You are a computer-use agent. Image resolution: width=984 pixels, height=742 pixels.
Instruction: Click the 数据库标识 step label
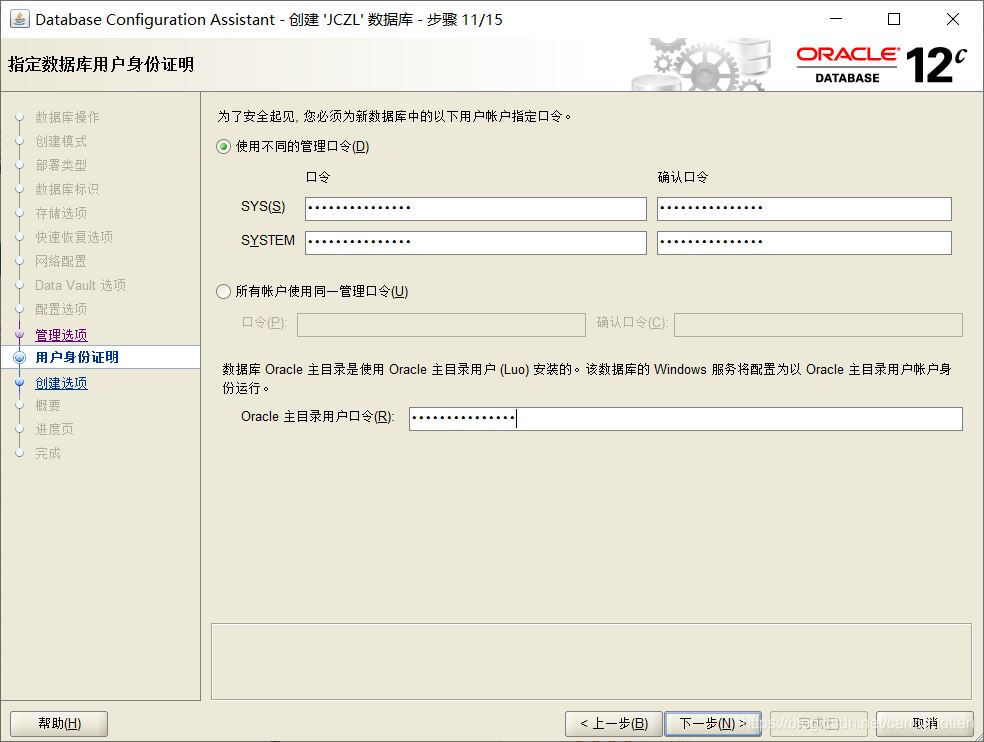67,189
